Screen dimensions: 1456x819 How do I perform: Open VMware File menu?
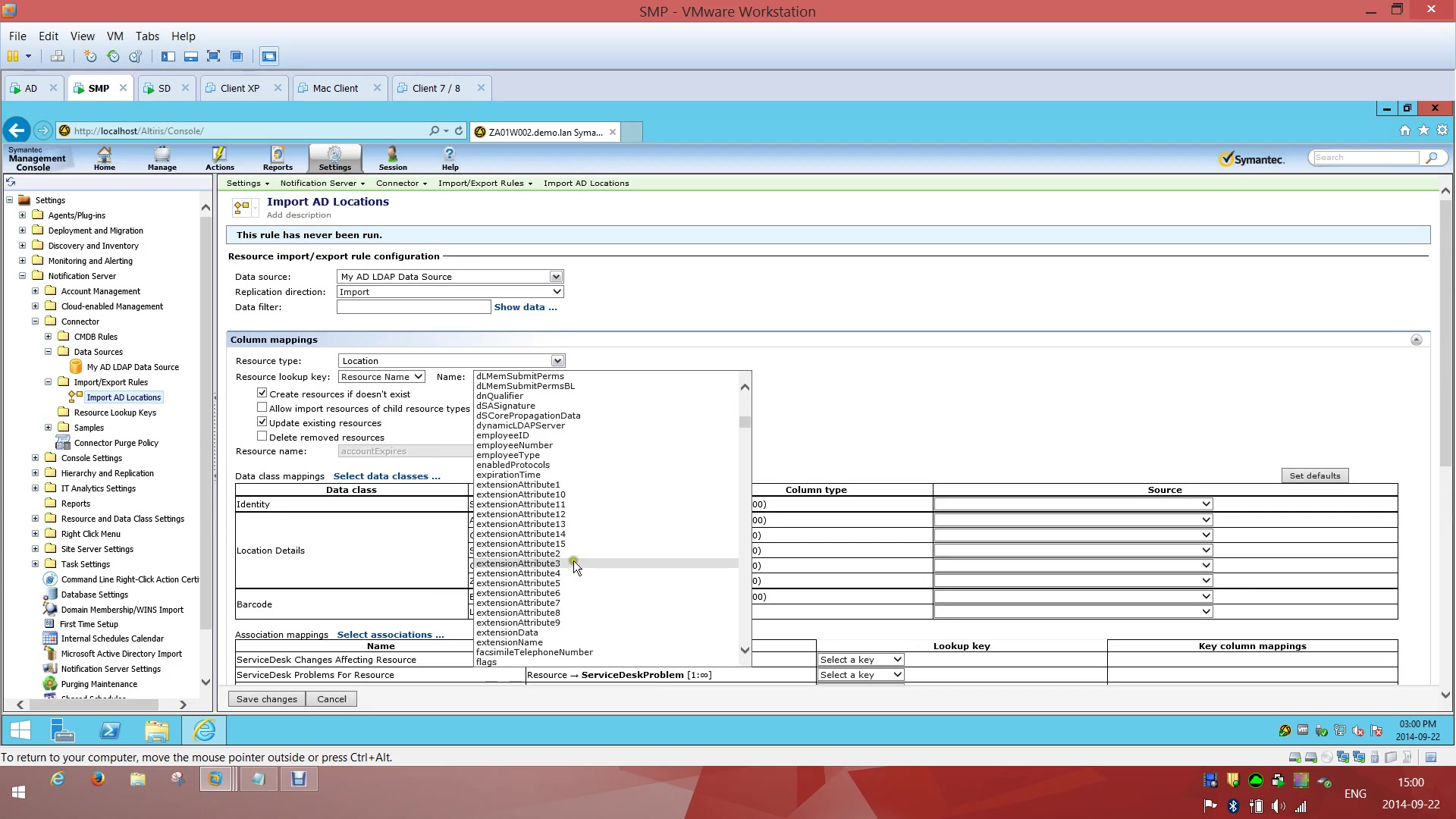pos(17,36)
